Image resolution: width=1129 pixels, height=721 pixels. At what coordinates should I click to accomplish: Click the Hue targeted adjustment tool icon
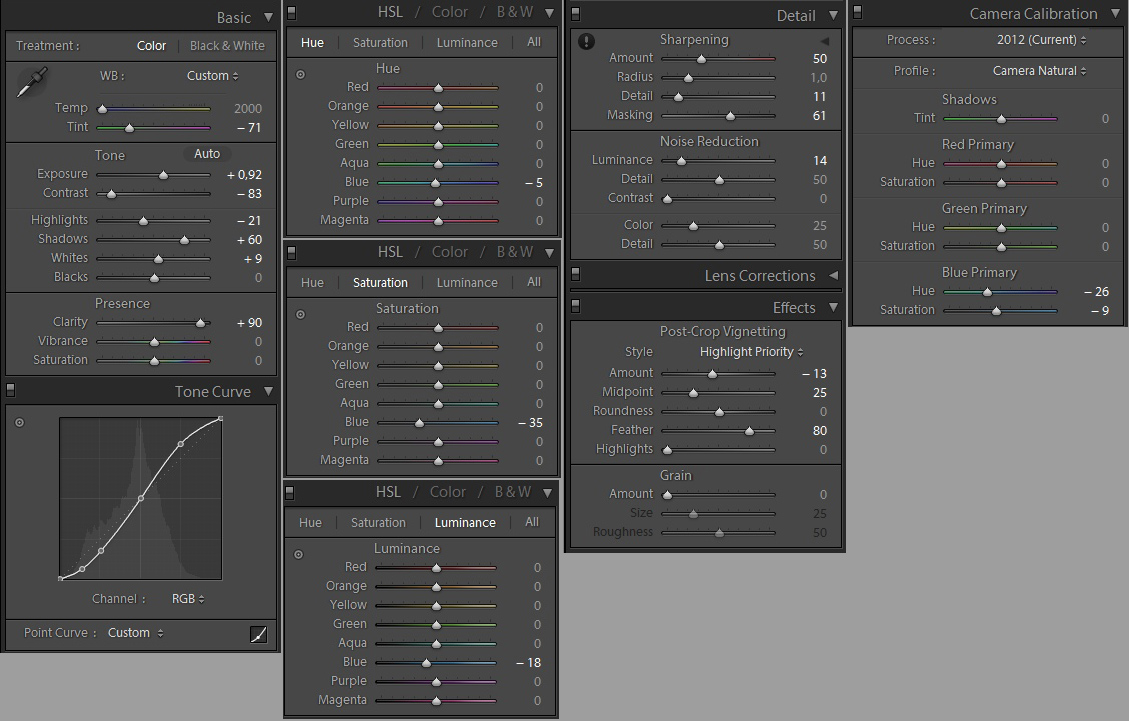click(x=300, y=74)
